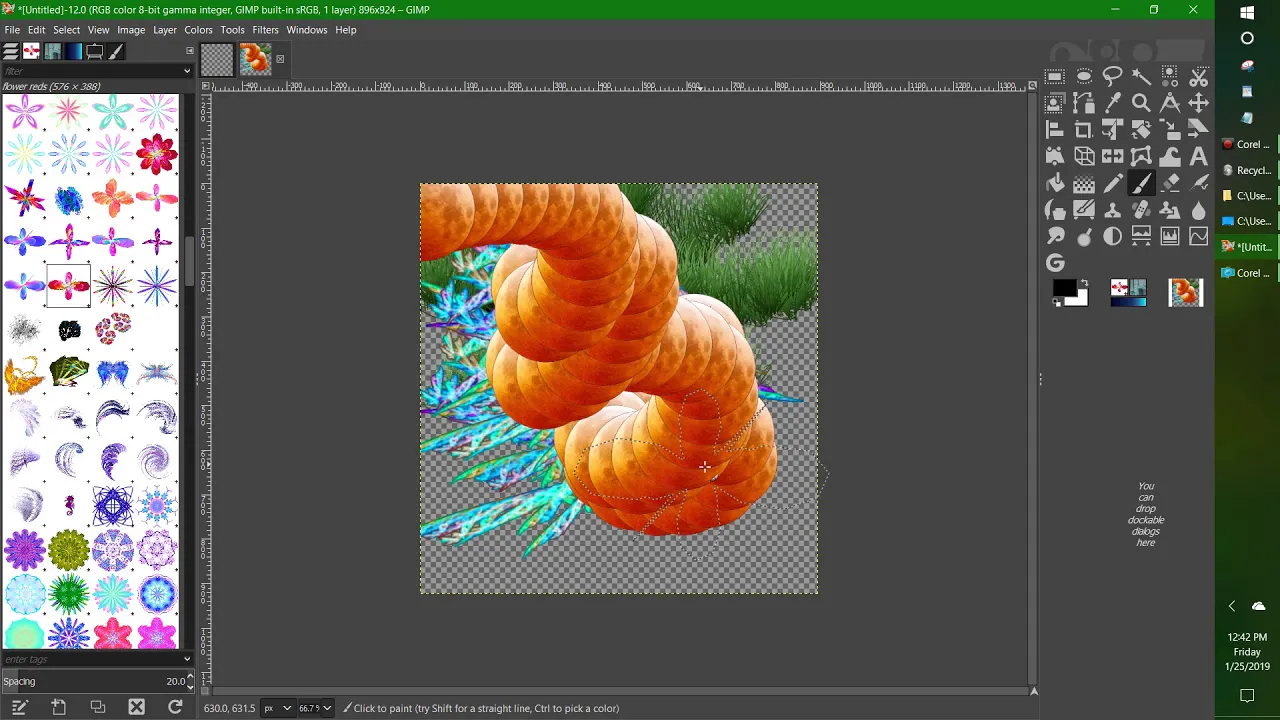Open the File menu

tap(12, 30)
